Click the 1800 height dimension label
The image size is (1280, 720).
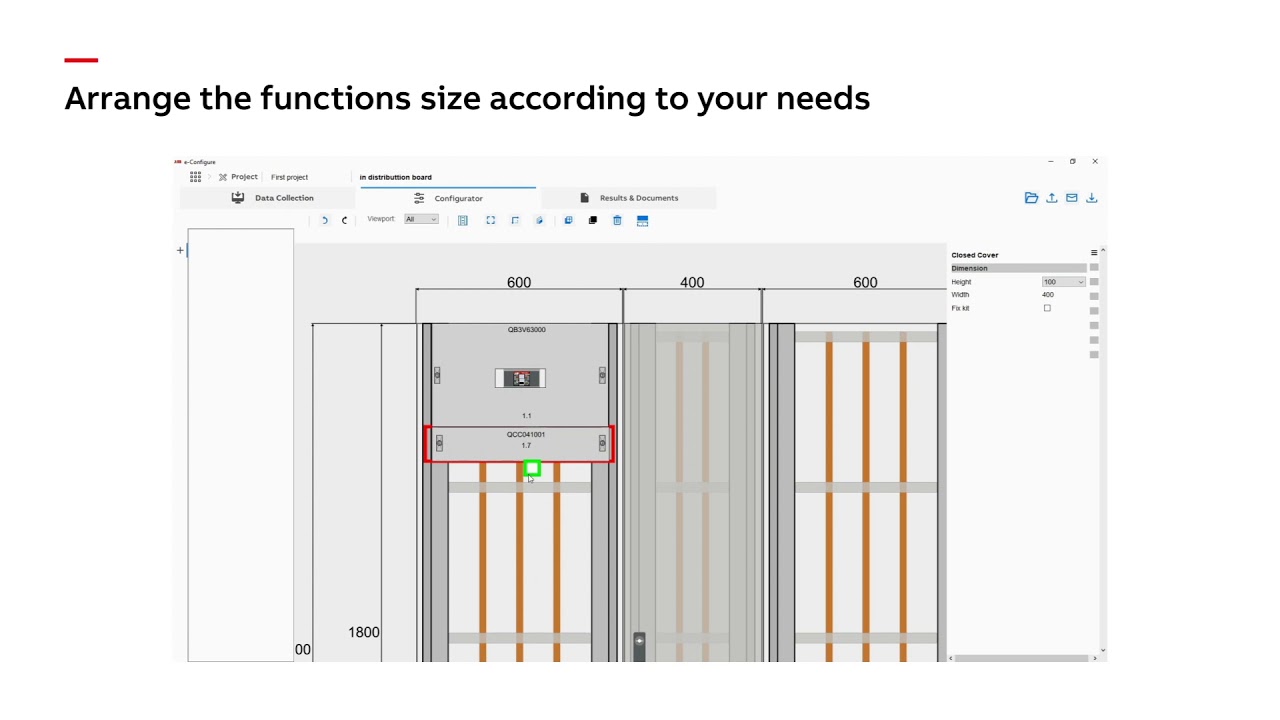click(364, 632)
